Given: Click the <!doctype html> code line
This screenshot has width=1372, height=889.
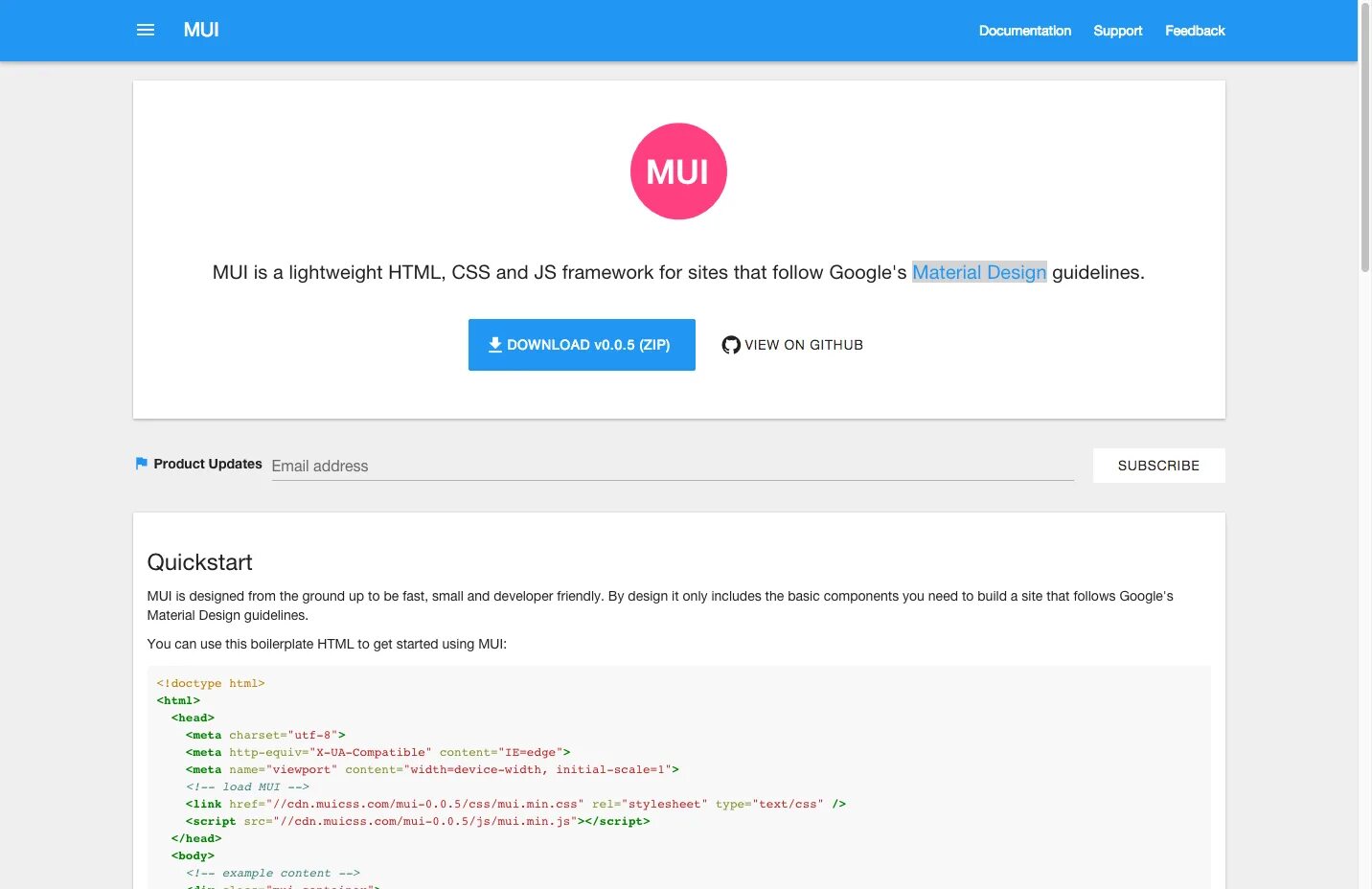Looking at the screenshot, I should click(211, 683).
